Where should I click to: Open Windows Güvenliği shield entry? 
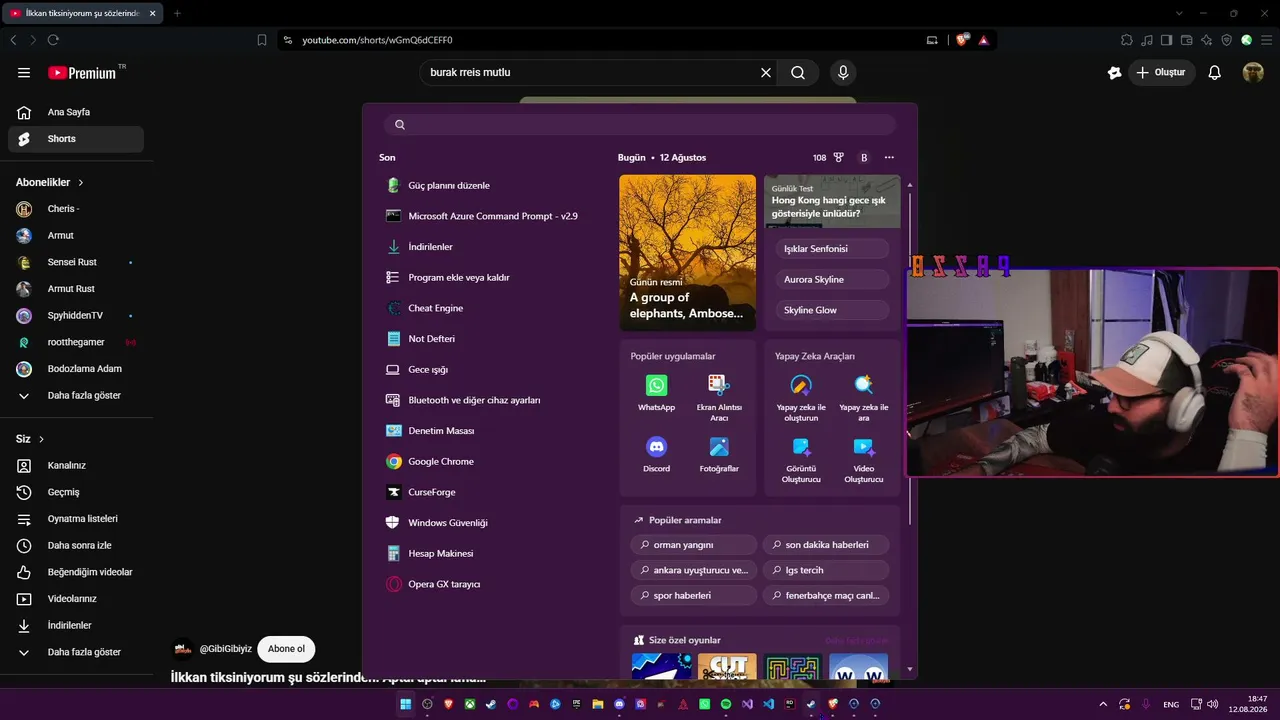[x=447, y=523]
